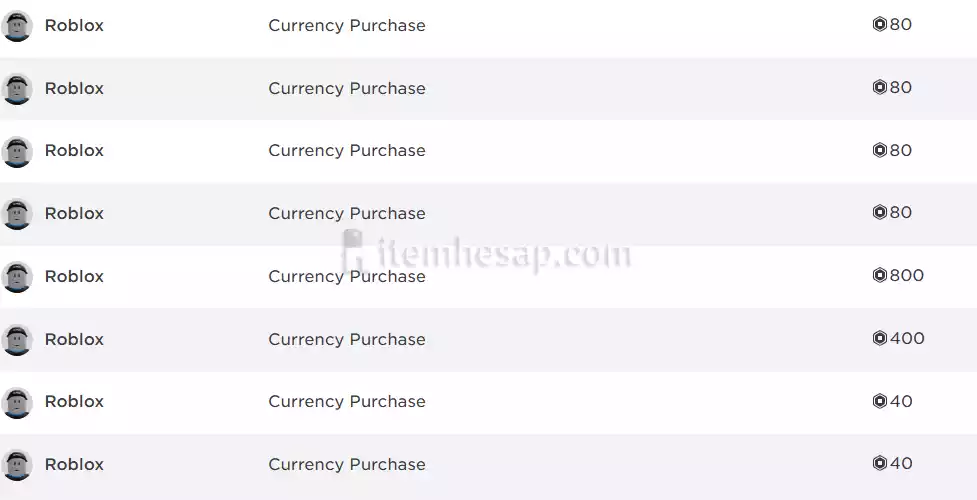
Task: Select the Currency Purchase text in the second row
Action: 346,89
